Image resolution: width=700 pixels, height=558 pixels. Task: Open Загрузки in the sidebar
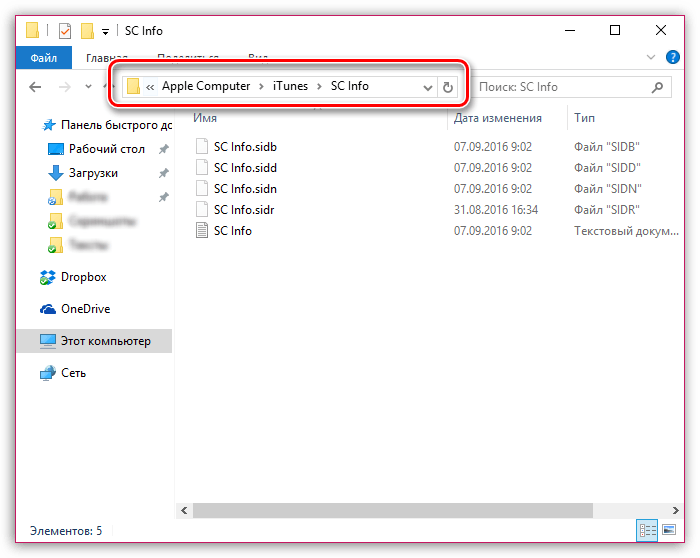click(93, 173)
